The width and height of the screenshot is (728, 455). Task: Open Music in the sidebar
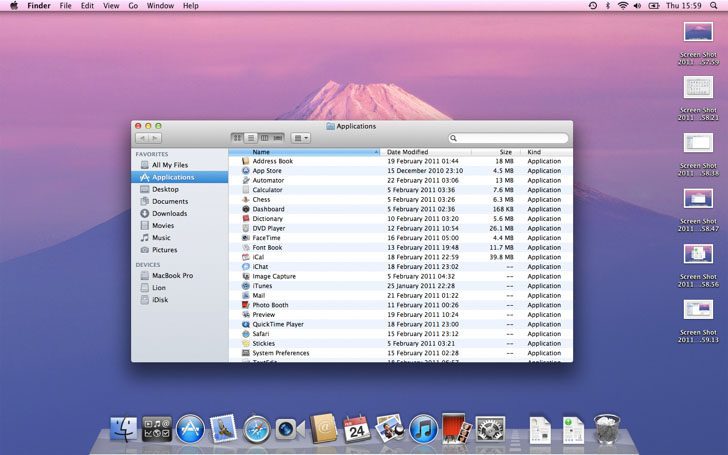coord(179,237)
